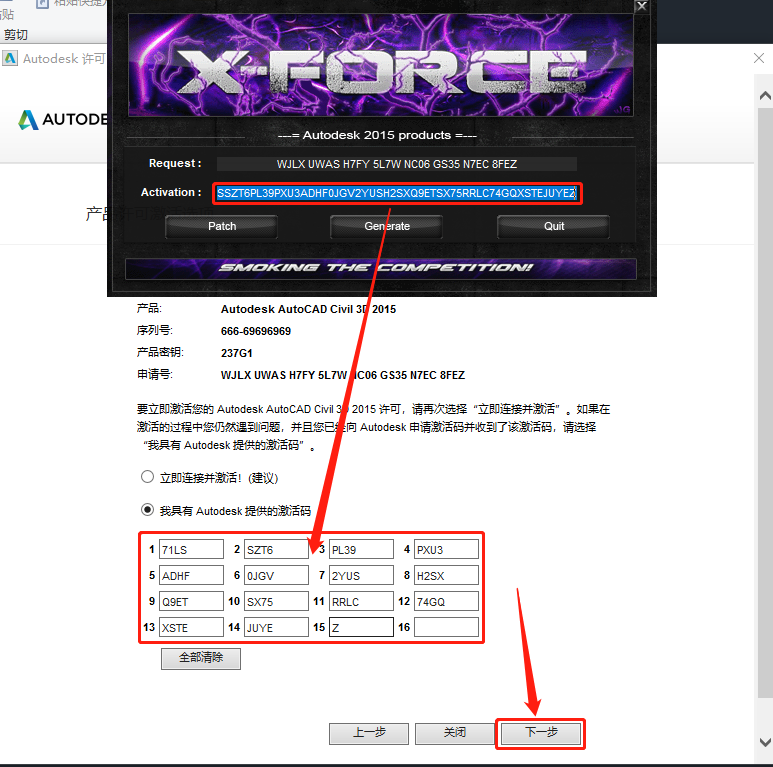Select 我具有 Autodesk 提供的激活码 radio option

tap(147, 510)
